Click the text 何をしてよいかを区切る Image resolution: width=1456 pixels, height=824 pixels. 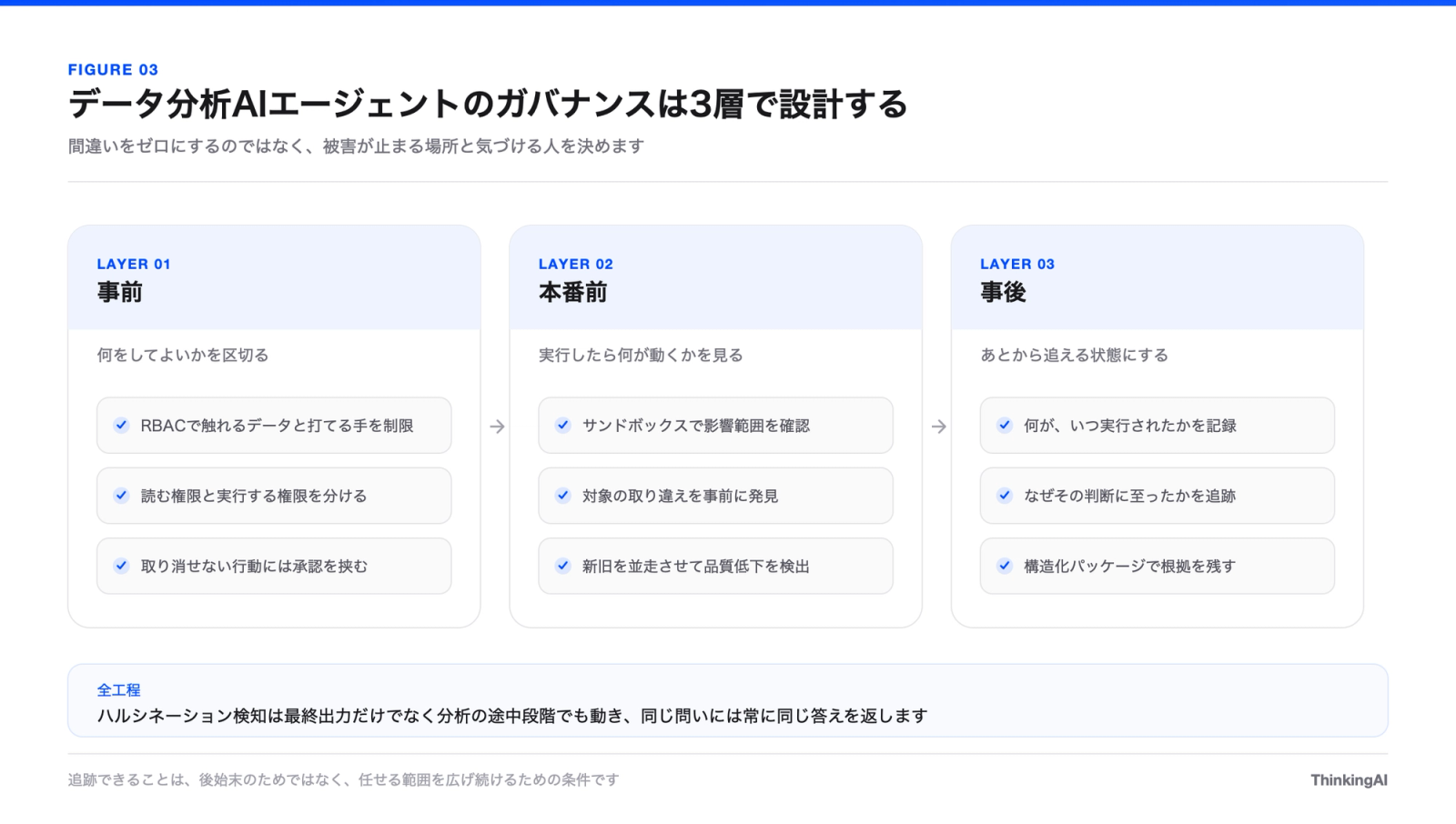(x=183, y=356)
